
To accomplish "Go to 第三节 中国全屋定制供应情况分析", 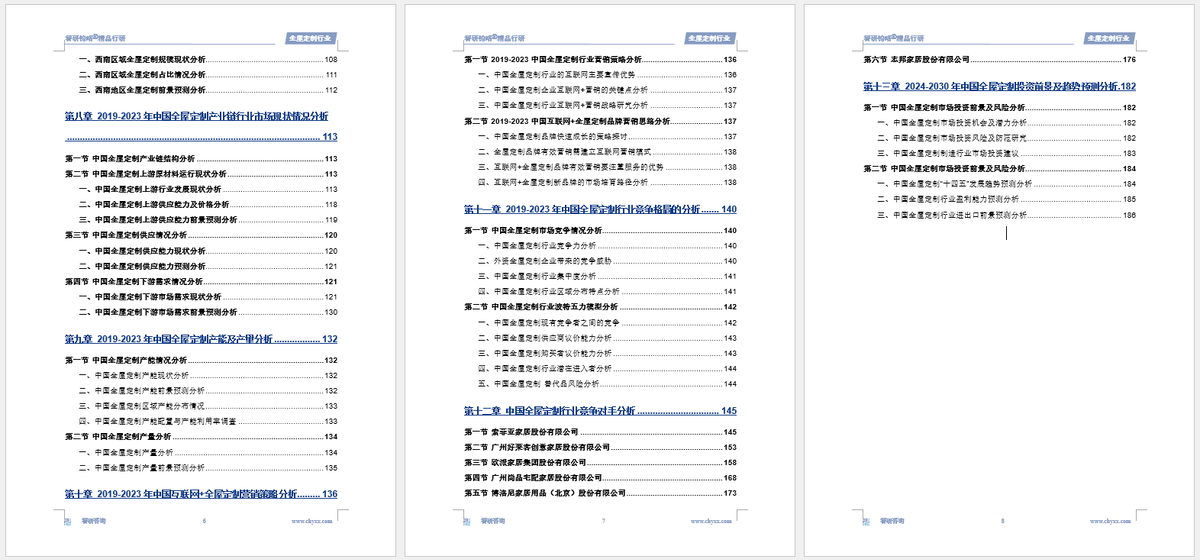I will 201,235.
